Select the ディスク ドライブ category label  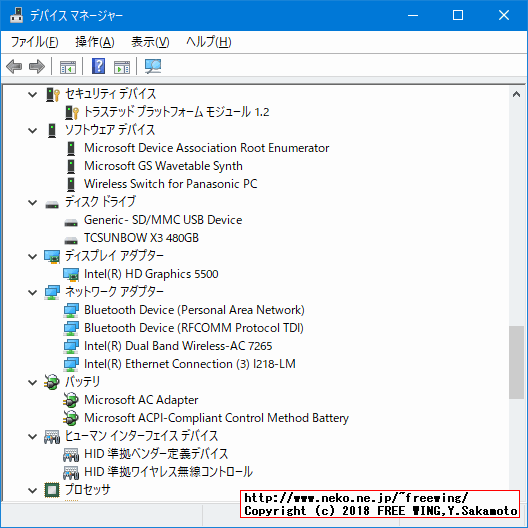point(100,202)
